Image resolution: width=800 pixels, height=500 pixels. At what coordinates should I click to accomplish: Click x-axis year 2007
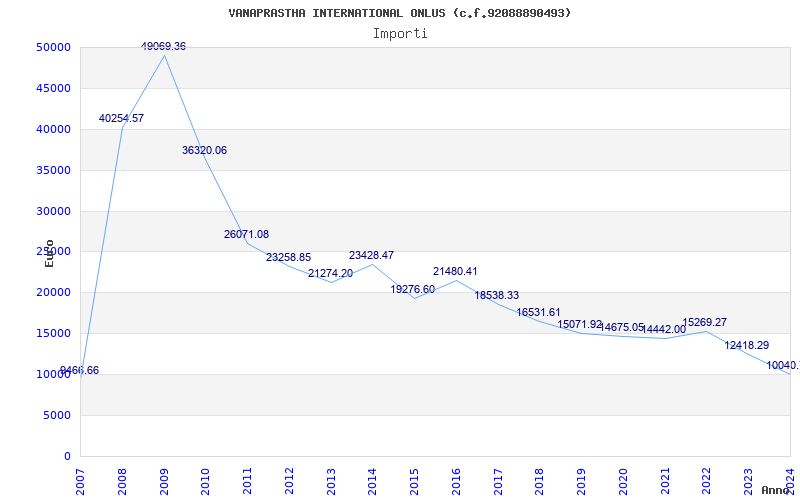(81, 482)
